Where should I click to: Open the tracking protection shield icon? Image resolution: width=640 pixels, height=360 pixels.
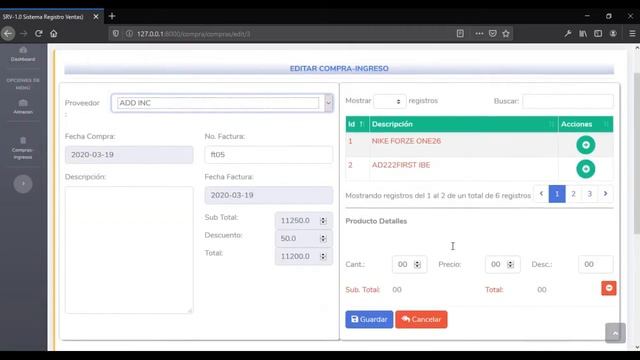[x=116, y=33]
